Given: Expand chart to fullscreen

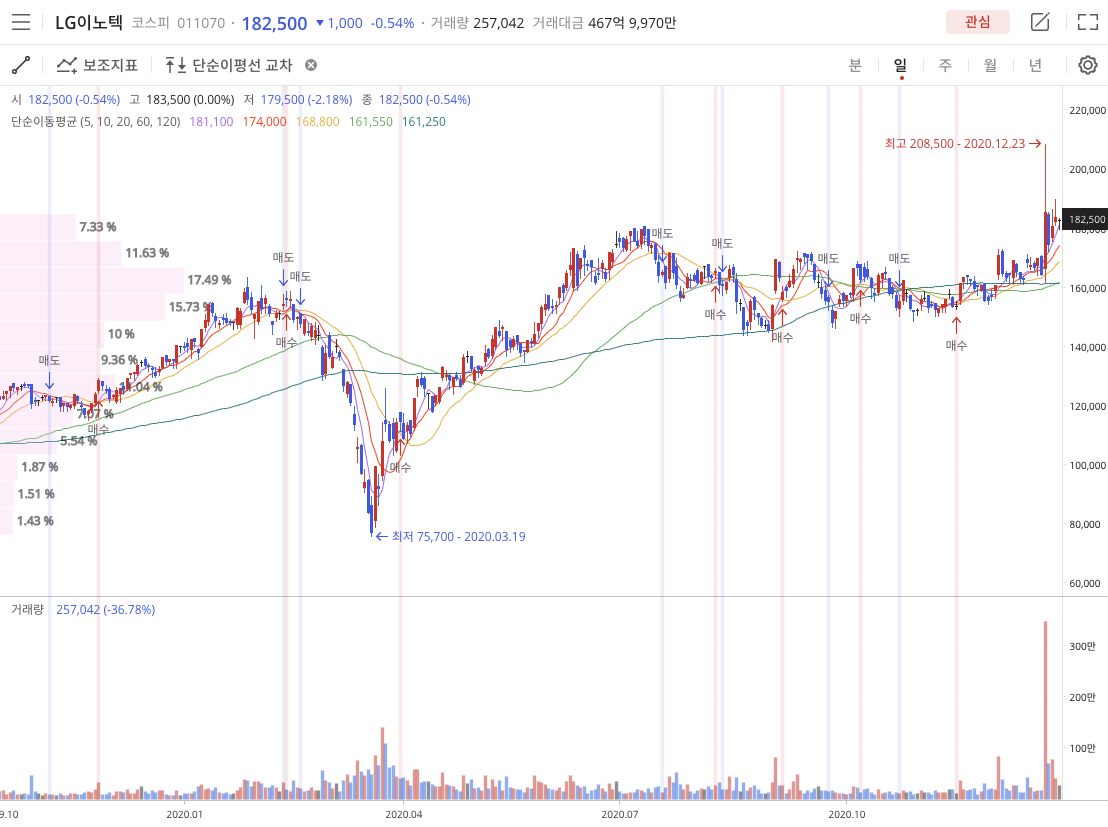Looking at the screenshot, I should [1088, 22].
